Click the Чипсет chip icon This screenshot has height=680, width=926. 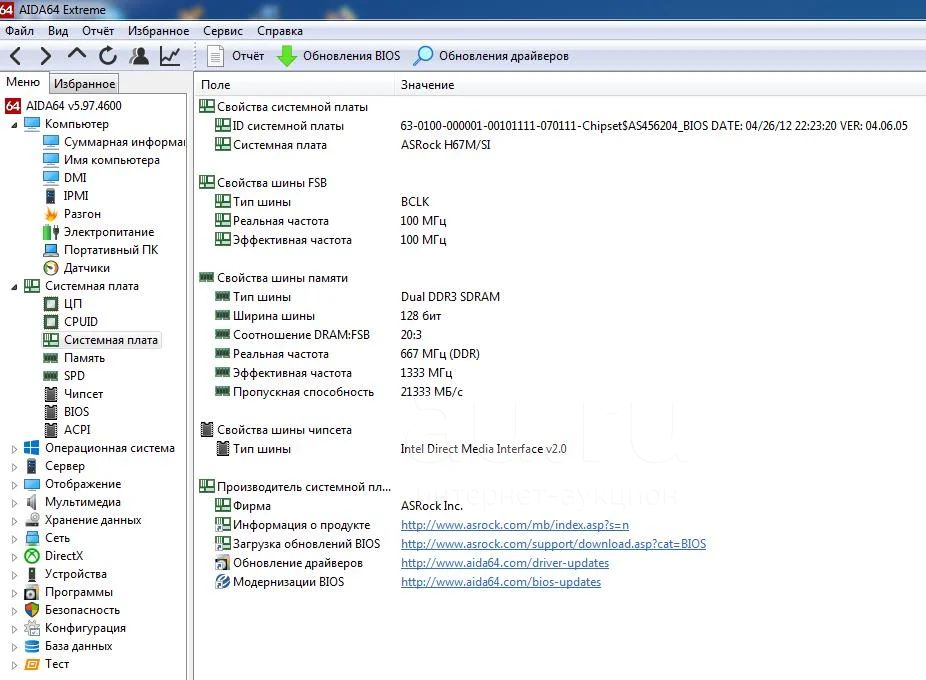(x=51, y=394)
